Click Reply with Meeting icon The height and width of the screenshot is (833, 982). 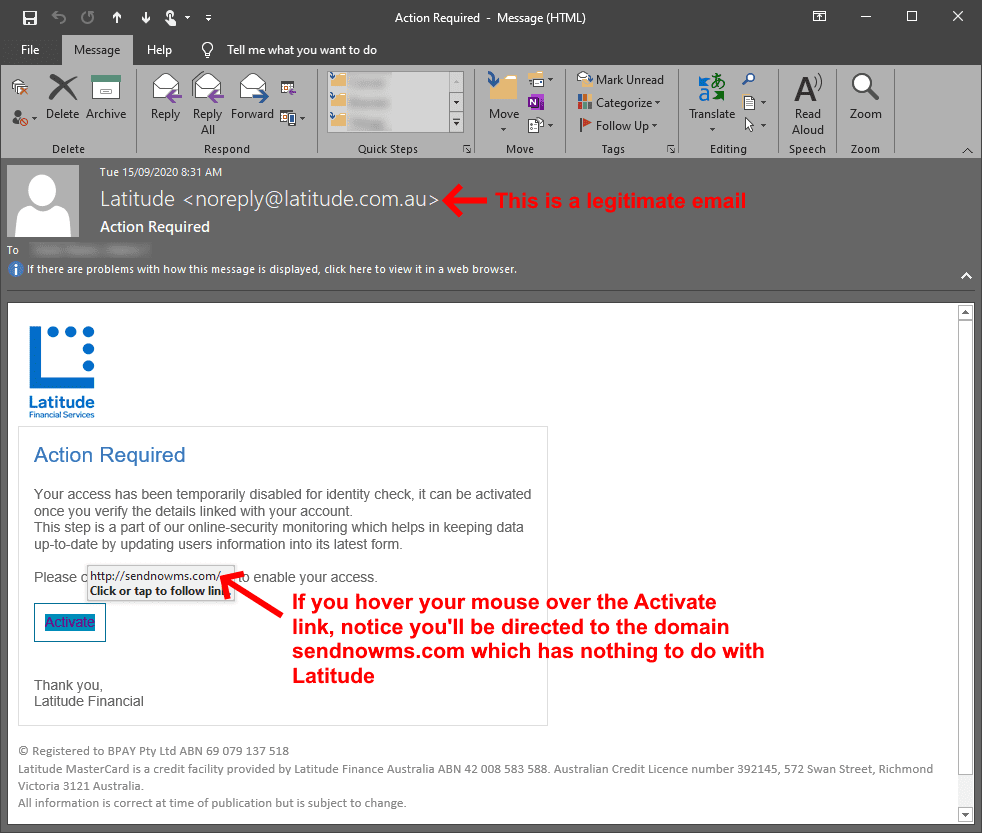point(288,88)
